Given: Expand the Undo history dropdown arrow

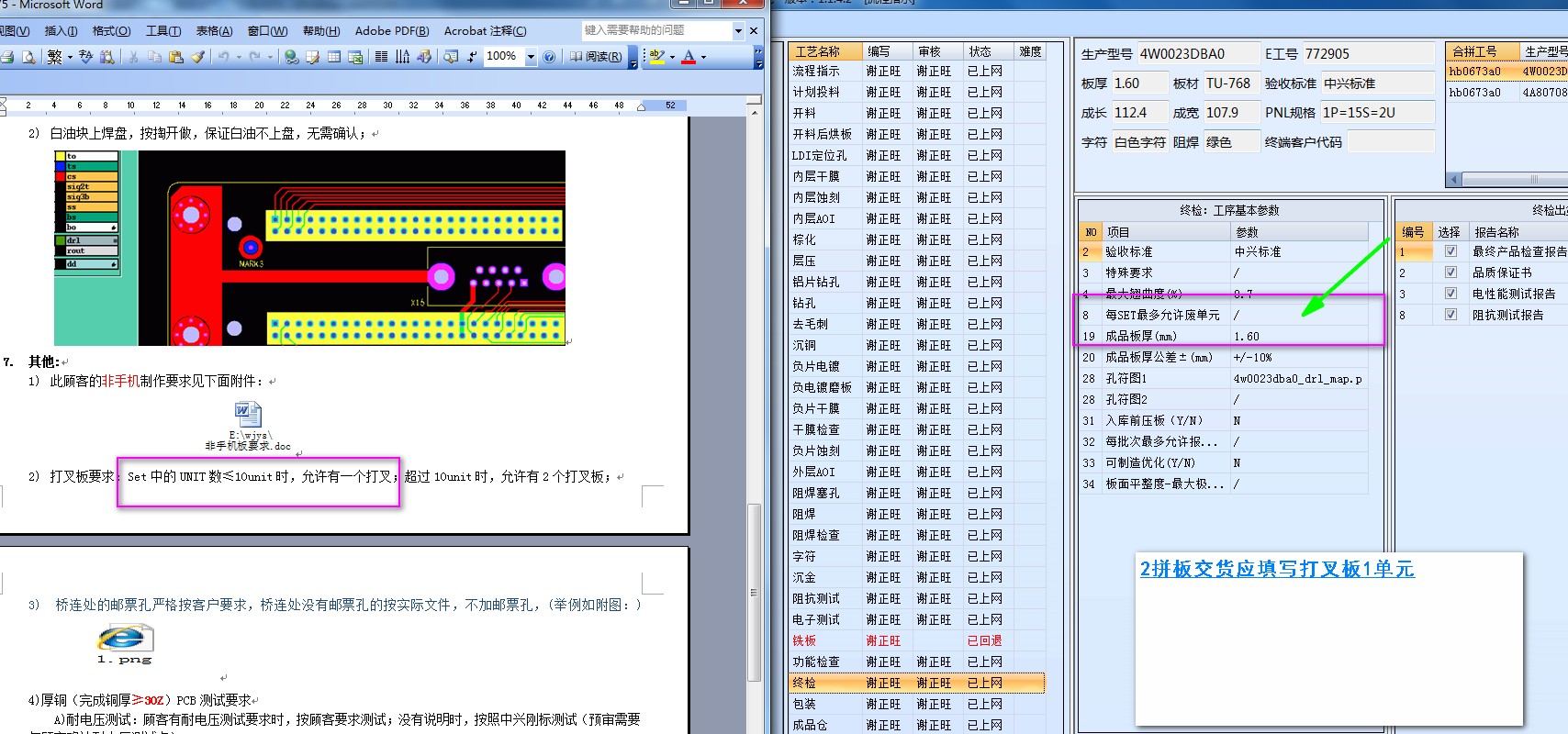Looking at the screenshot, I should pos(239,57).
